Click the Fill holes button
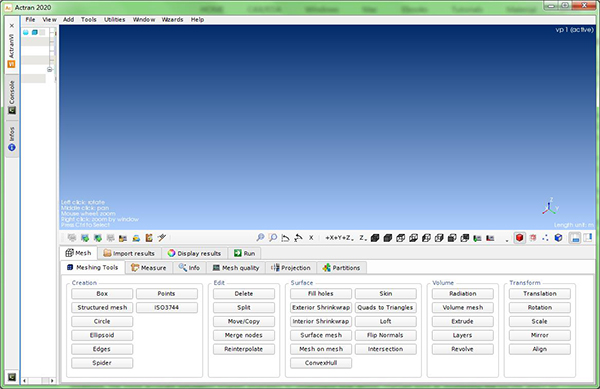 pyautogui.click(x=321, y=294)
